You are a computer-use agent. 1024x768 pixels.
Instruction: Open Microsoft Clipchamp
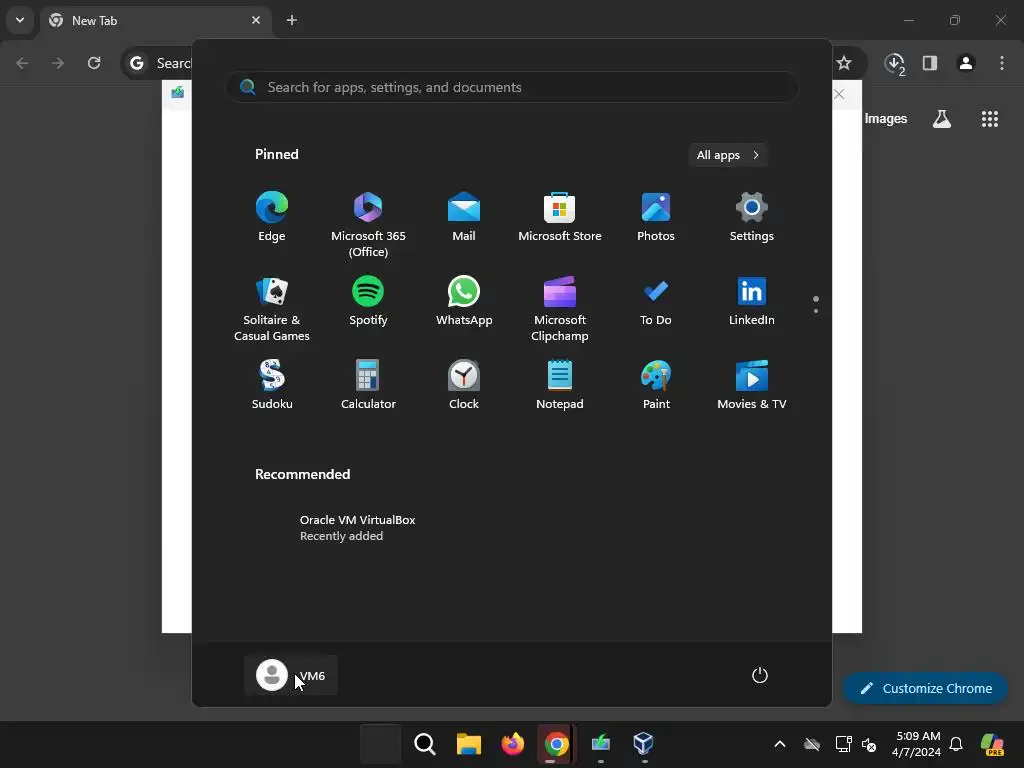(x=560, y=309)
